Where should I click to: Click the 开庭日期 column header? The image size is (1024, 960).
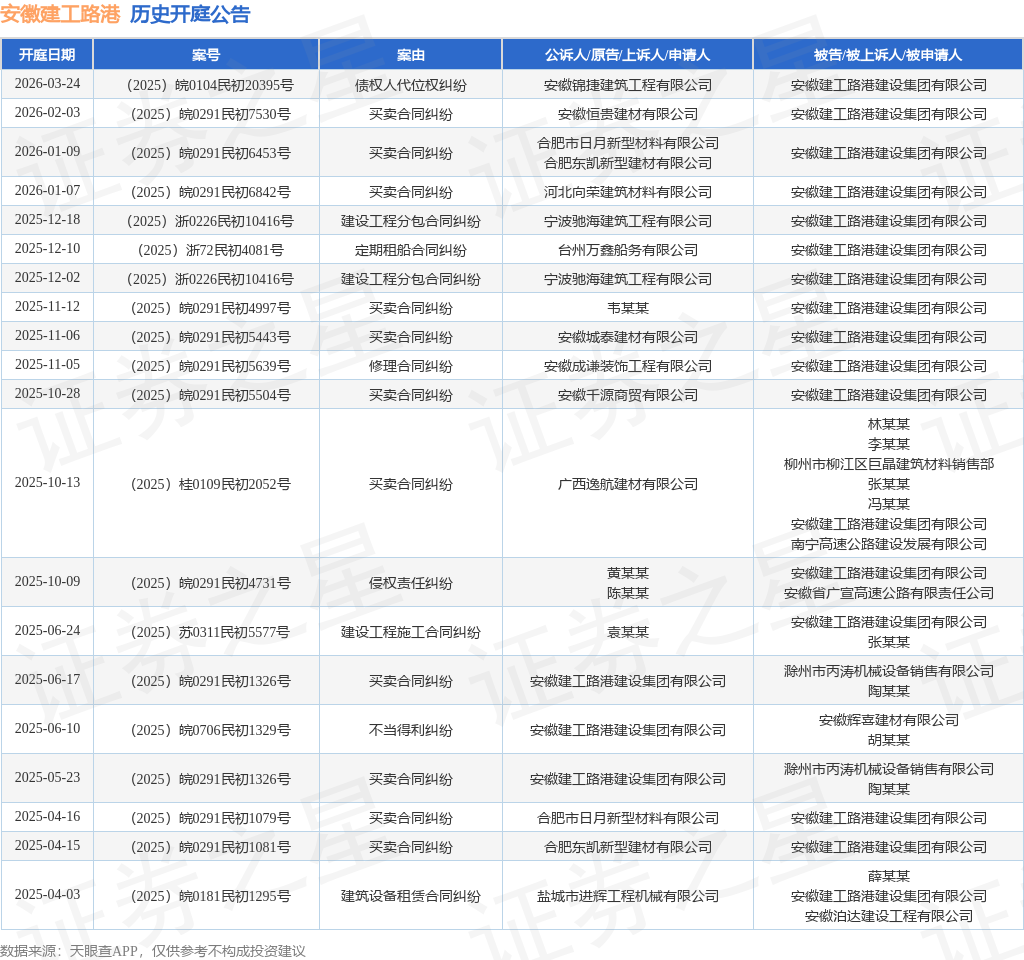click(47, 55)
